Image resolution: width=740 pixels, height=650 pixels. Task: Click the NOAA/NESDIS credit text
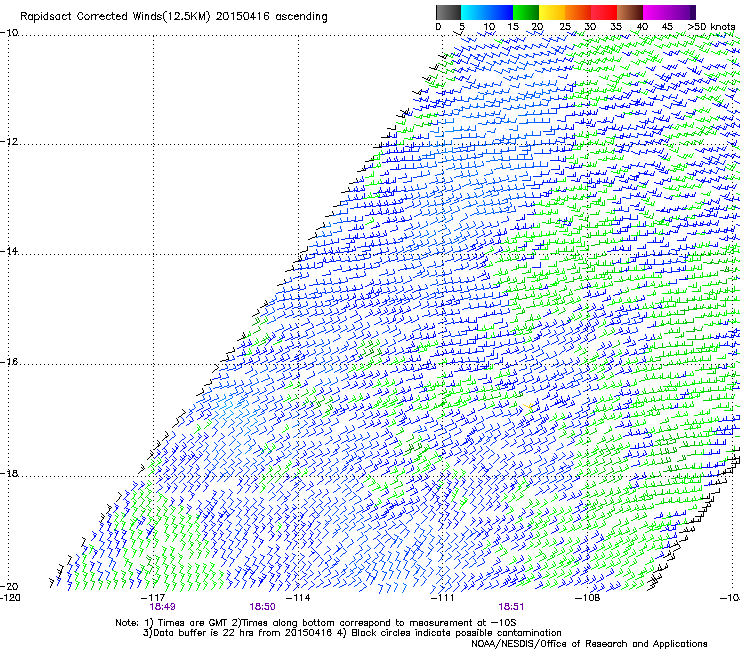(589, 644)
